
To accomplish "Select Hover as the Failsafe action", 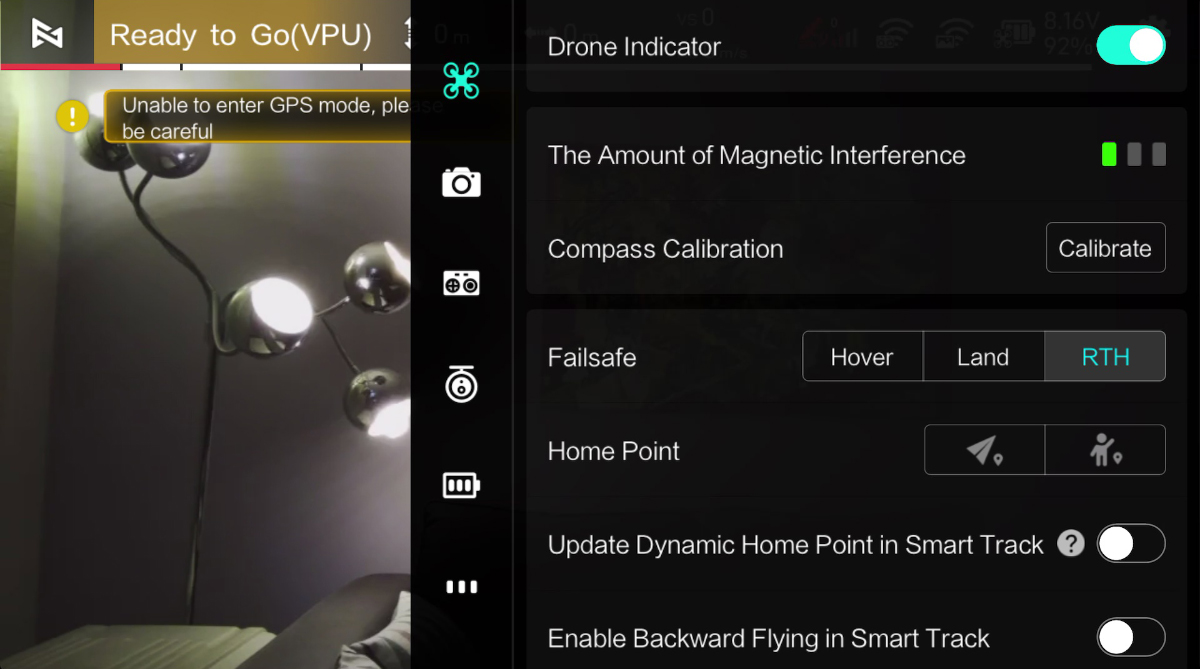I will point(862,357).
